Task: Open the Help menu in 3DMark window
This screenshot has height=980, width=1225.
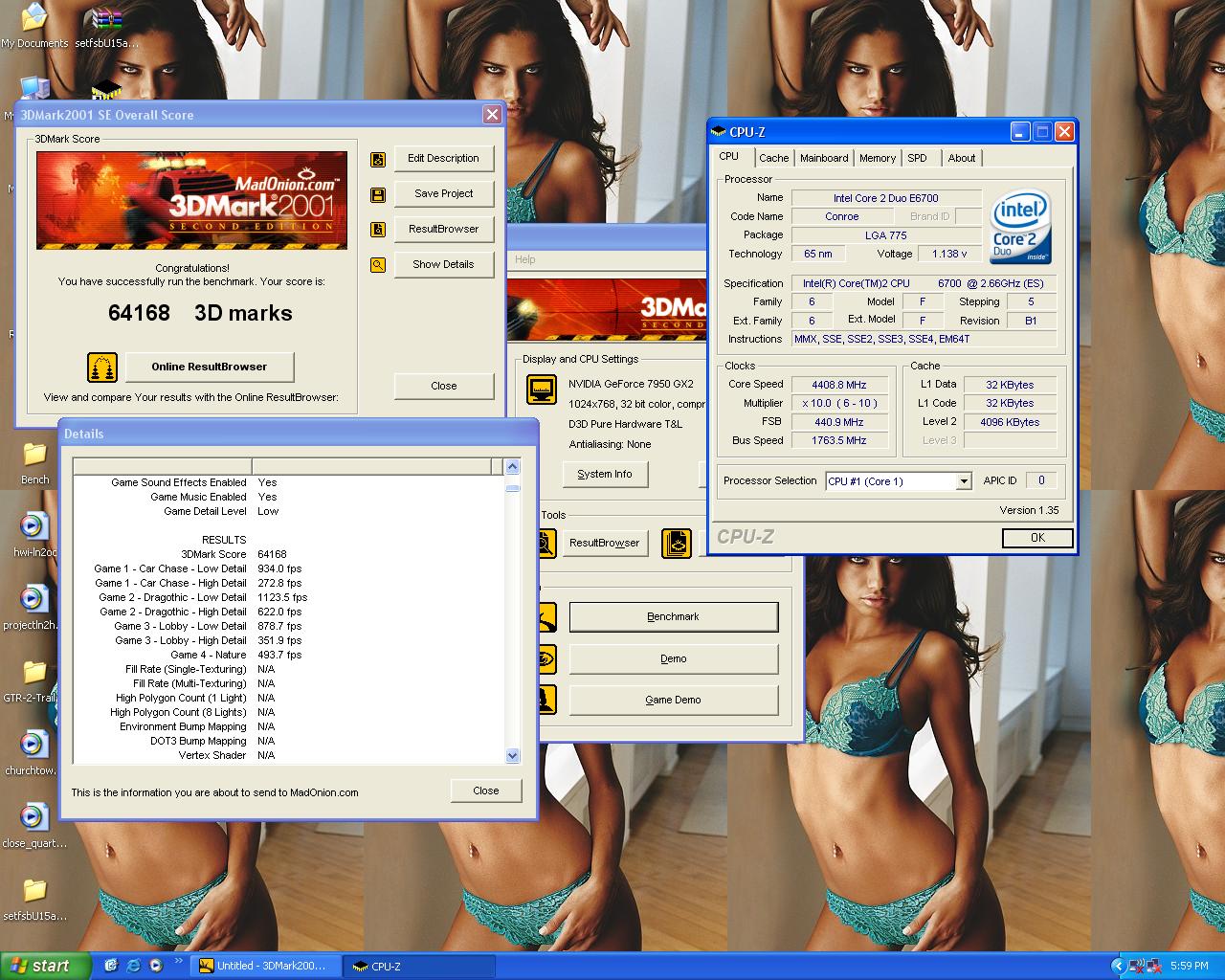Action: pos(524,259)
